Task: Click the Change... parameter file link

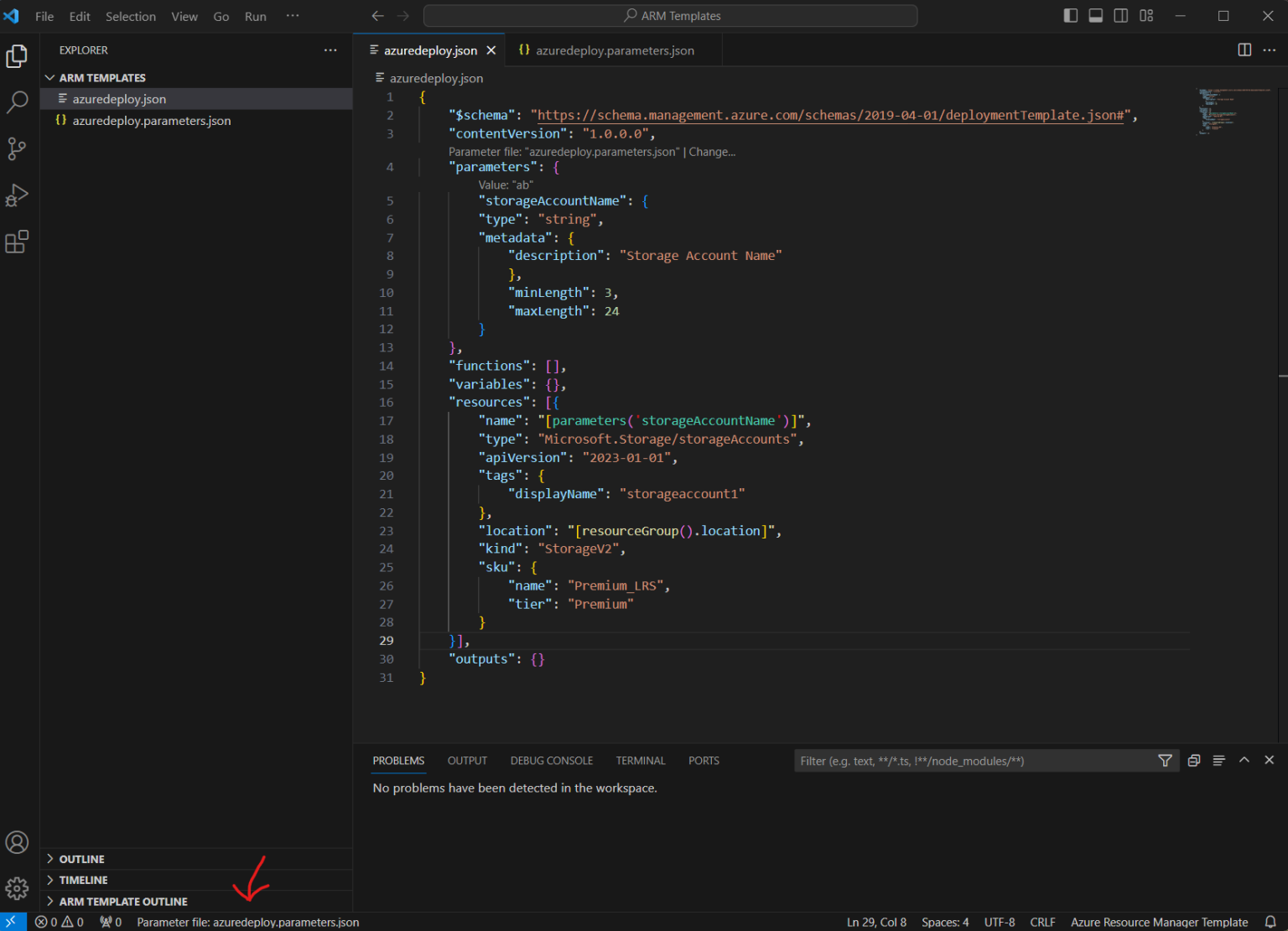Action: click(712, 152)
